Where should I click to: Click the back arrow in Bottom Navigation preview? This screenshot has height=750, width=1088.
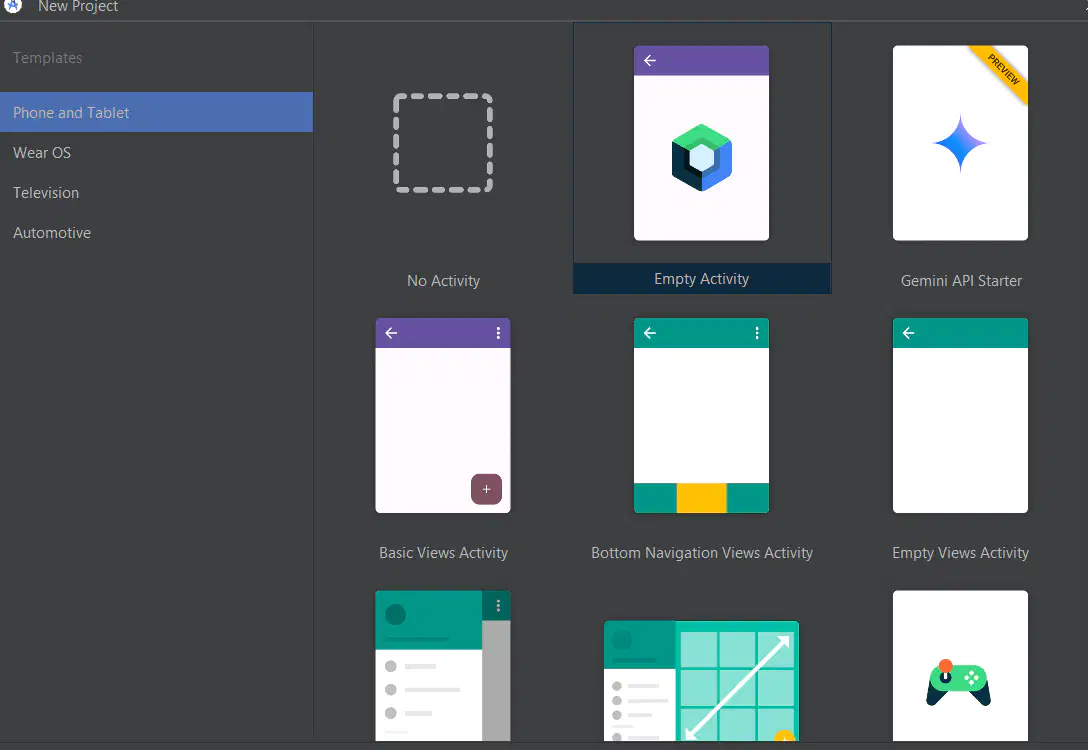point(650,333)
